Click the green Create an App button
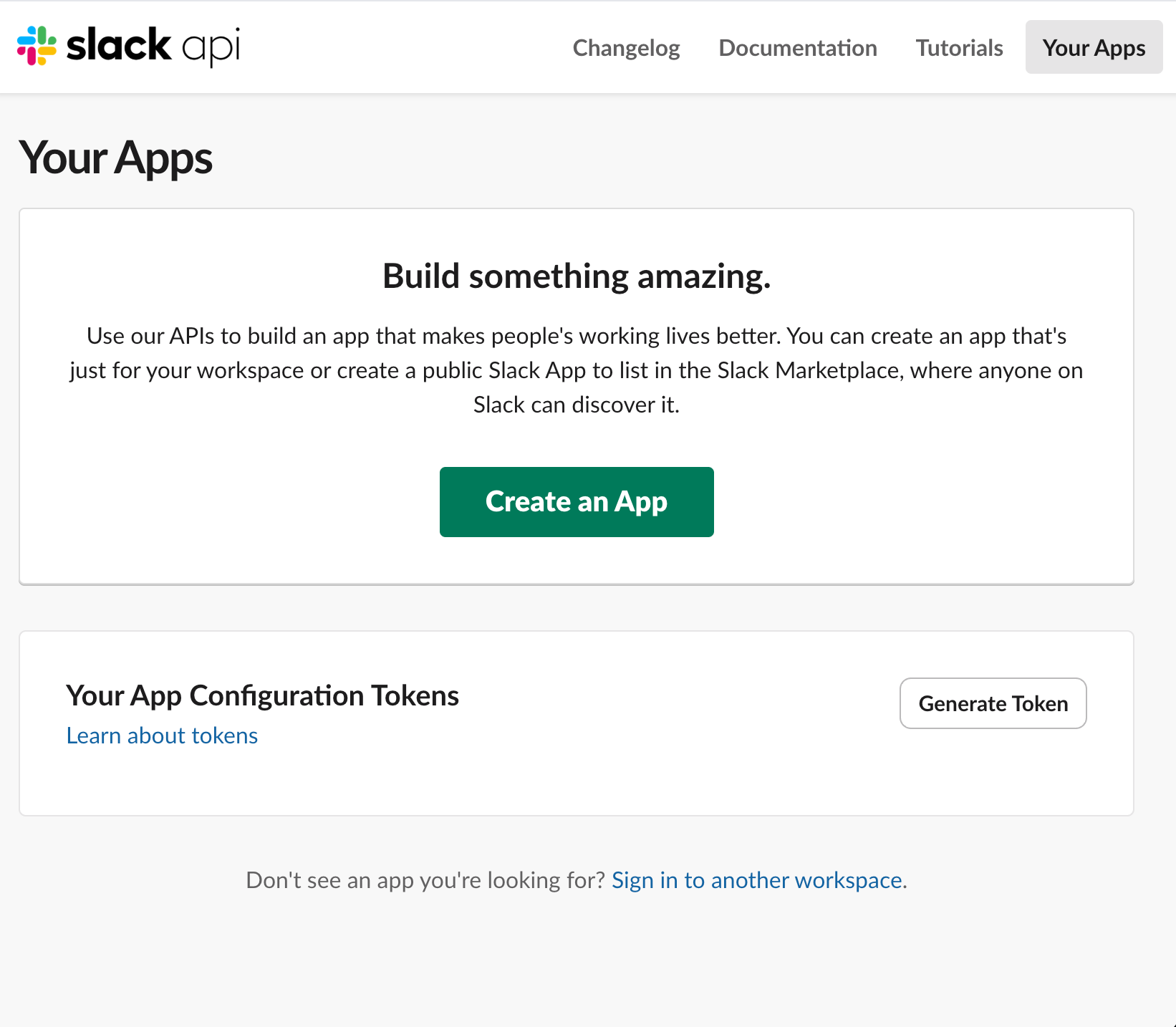The width and height of the screenshot is (1176, 1027). pos(577,502)
